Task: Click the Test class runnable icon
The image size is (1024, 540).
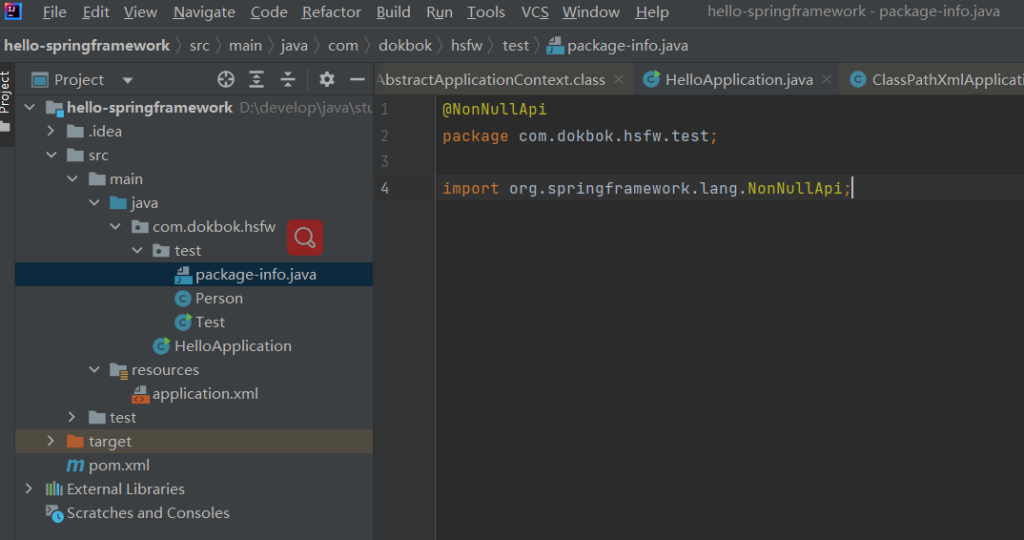Action: point(183,322)
